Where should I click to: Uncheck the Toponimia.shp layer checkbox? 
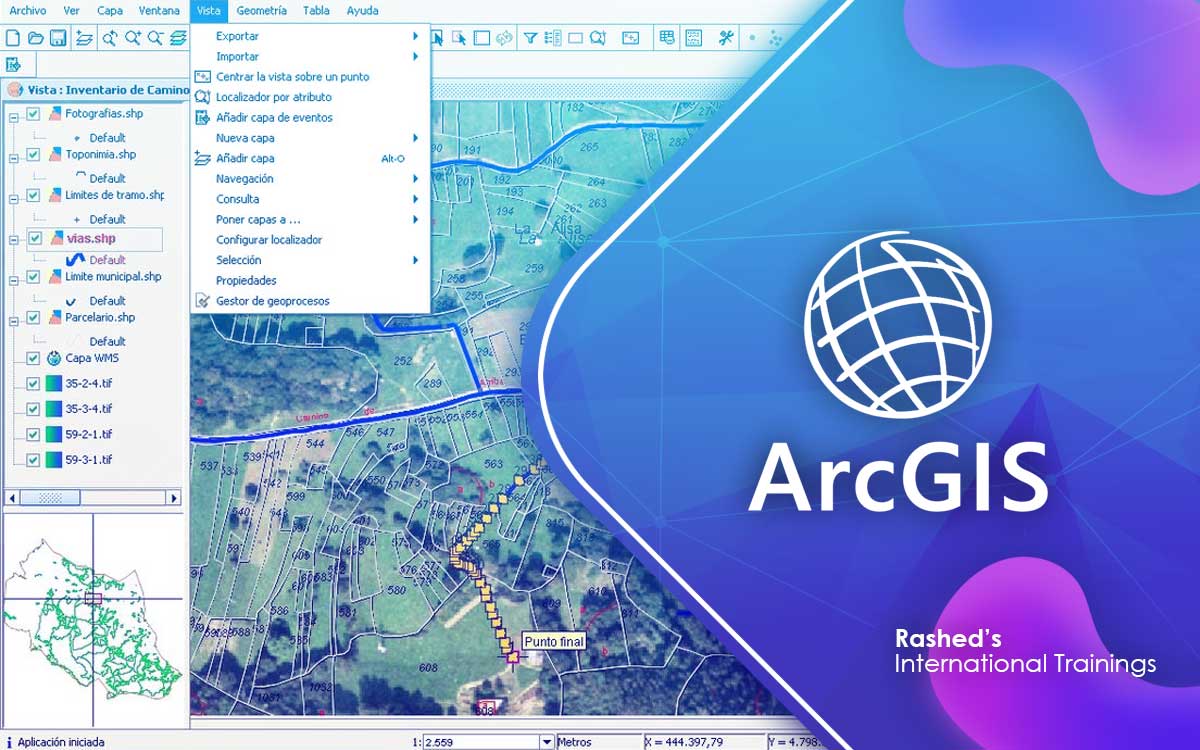pyautogui.click(x=34, y=155)
